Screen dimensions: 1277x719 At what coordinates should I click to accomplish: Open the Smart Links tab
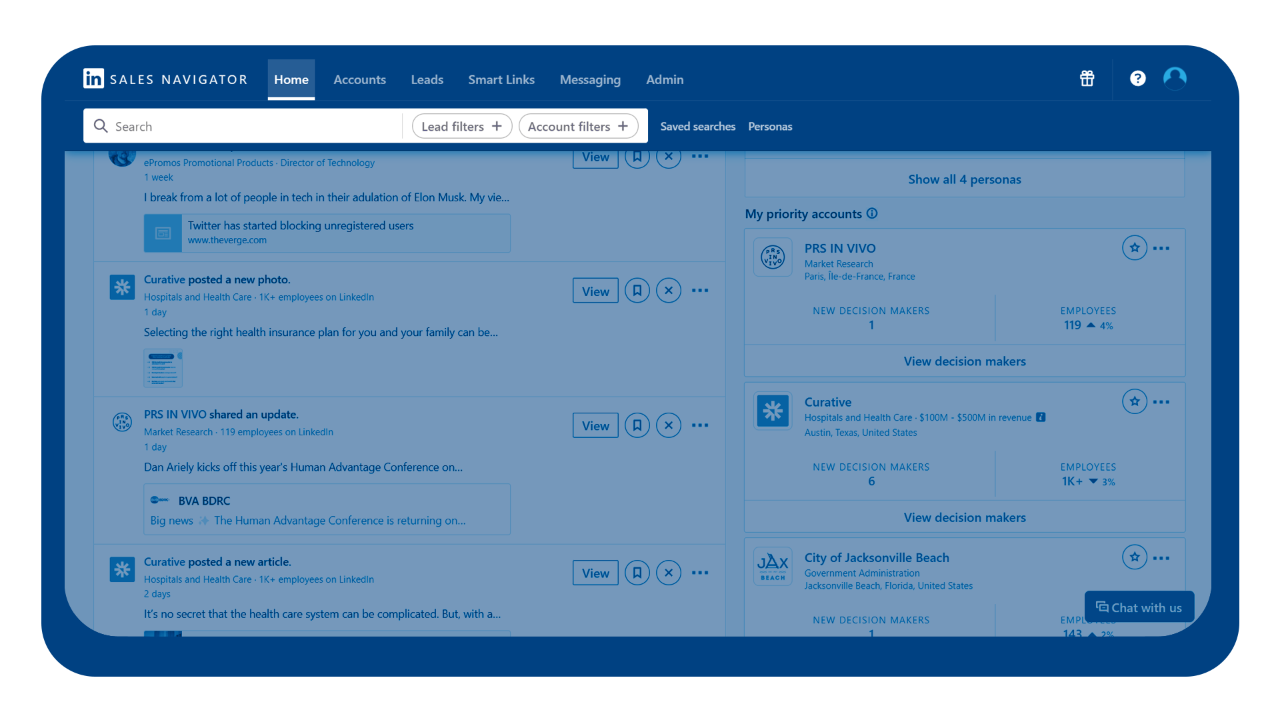(x=501, y=80)
